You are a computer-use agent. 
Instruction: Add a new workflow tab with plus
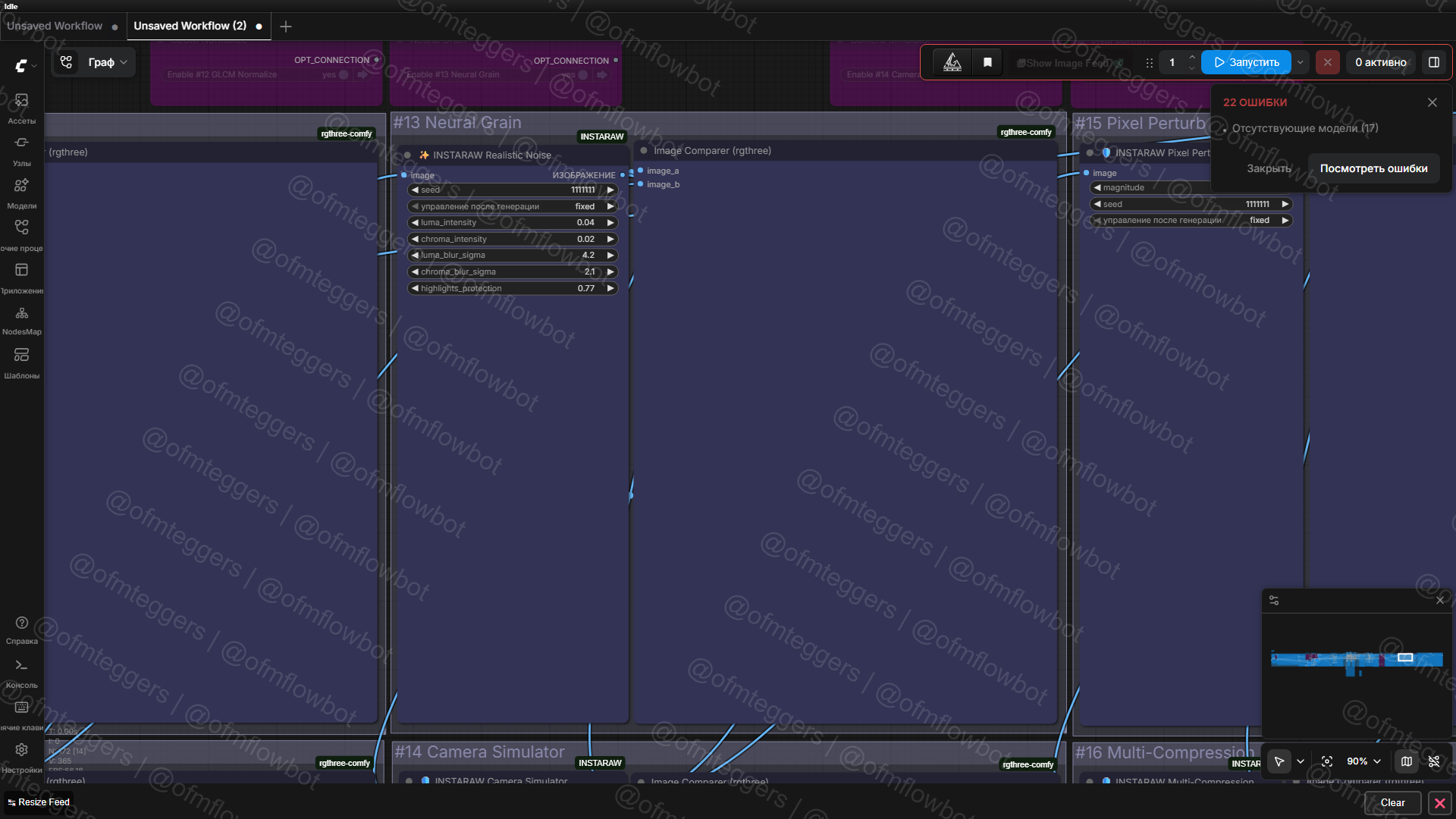coord(286,27)
